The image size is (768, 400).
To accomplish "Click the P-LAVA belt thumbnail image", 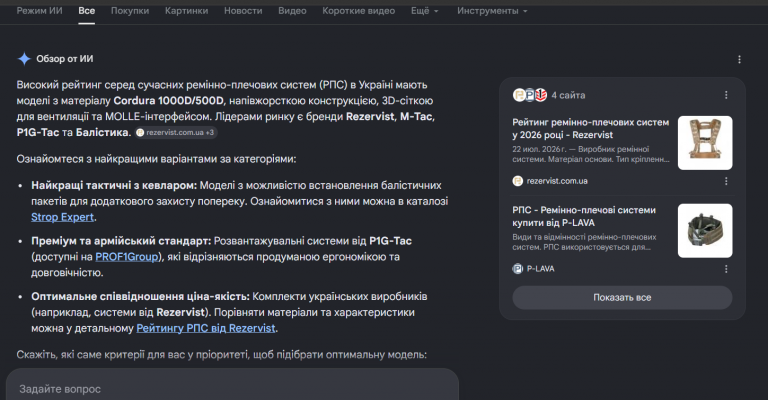I will [x=705, y=231].
